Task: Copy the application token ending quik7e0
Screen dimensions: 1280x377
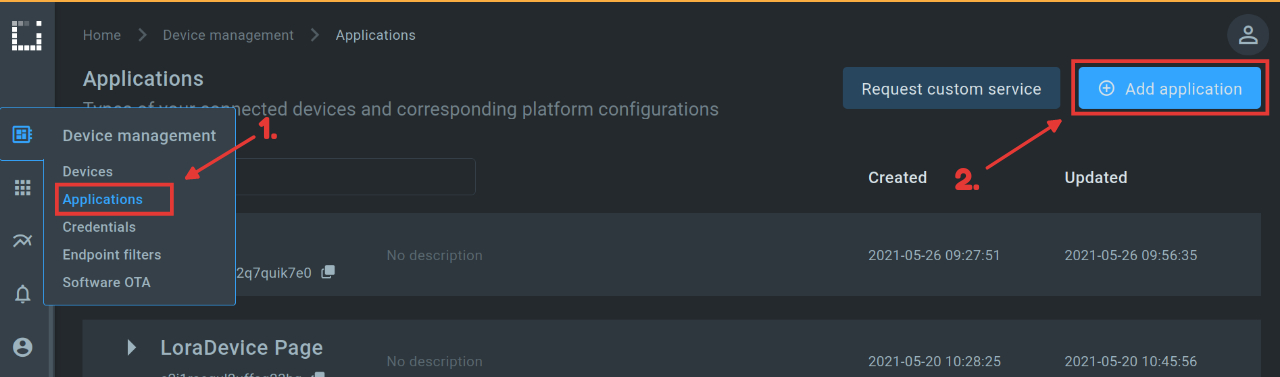Action: 328,272
